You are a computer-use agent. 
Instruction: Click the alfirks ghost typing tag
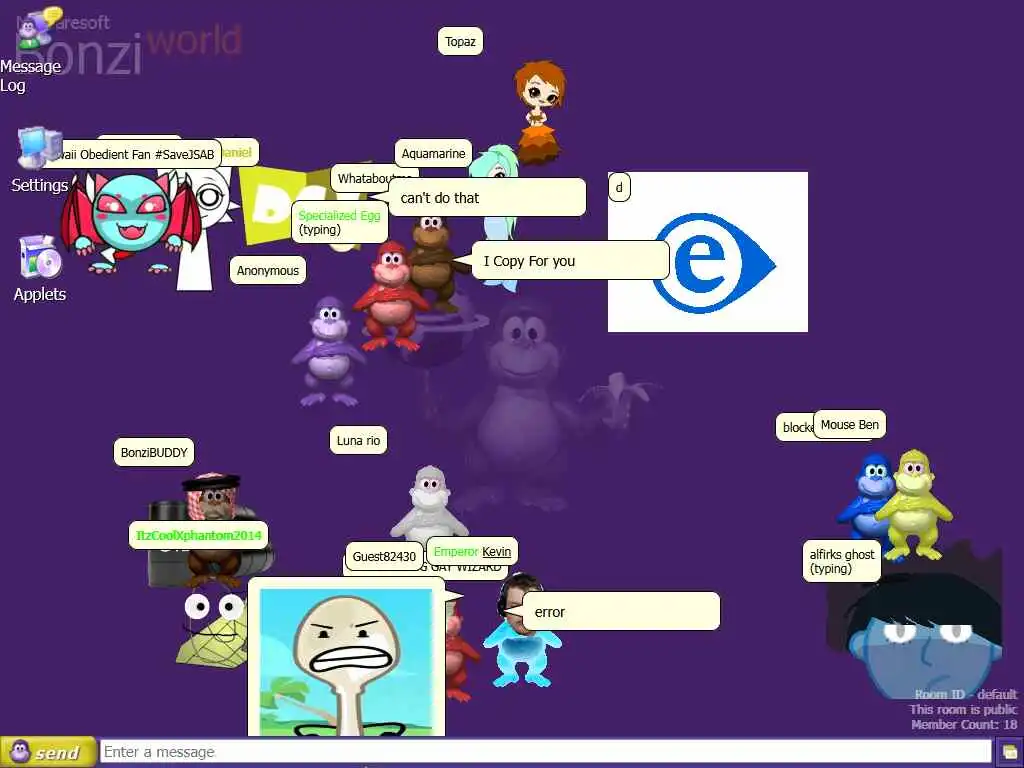click(842, 561)
